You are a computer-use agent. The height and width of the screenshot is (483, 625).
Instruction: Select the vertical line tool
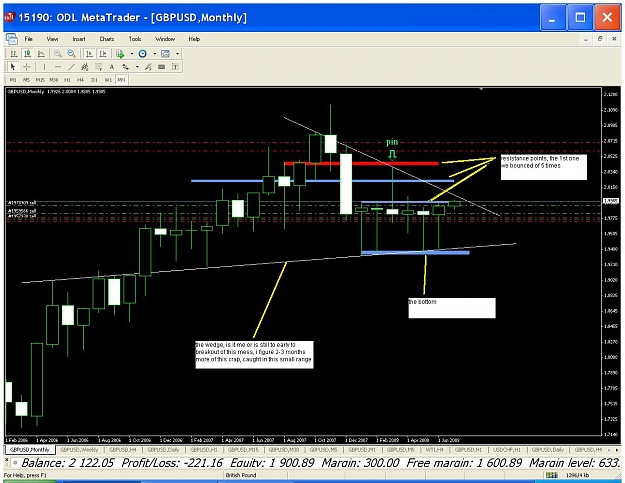click(x=44, y=67)
